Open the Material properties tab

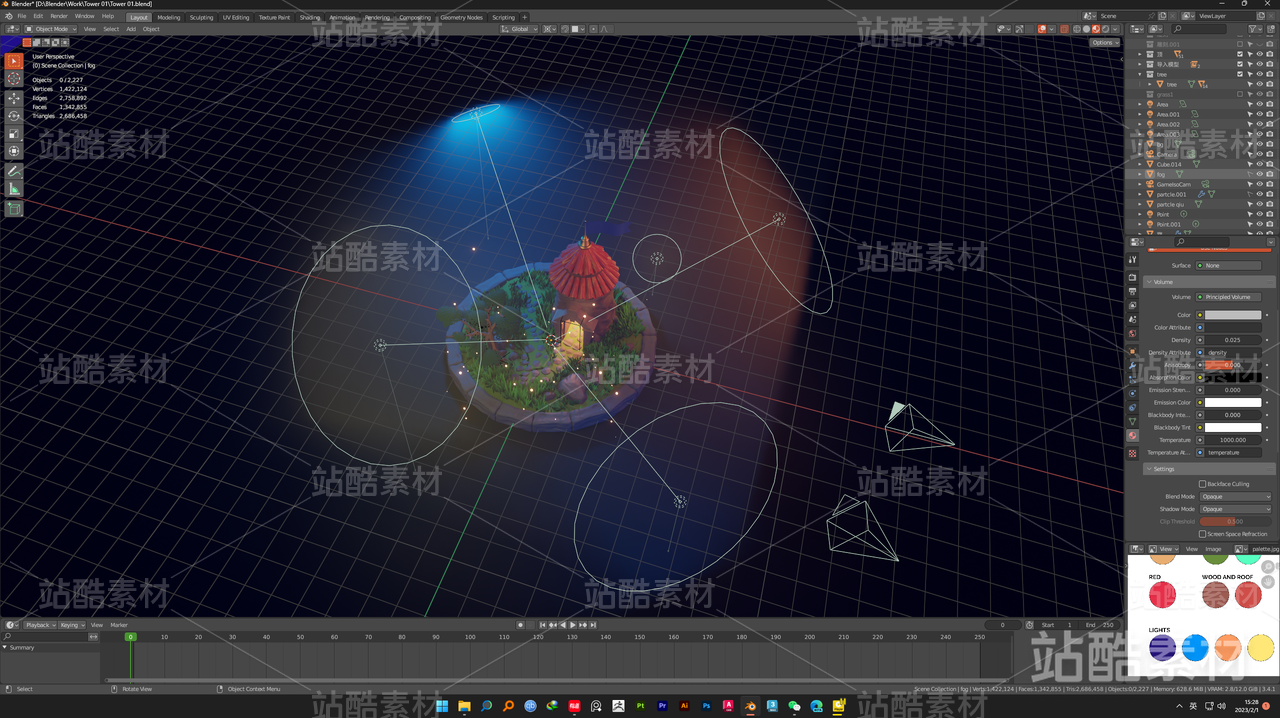[1132, 435]
